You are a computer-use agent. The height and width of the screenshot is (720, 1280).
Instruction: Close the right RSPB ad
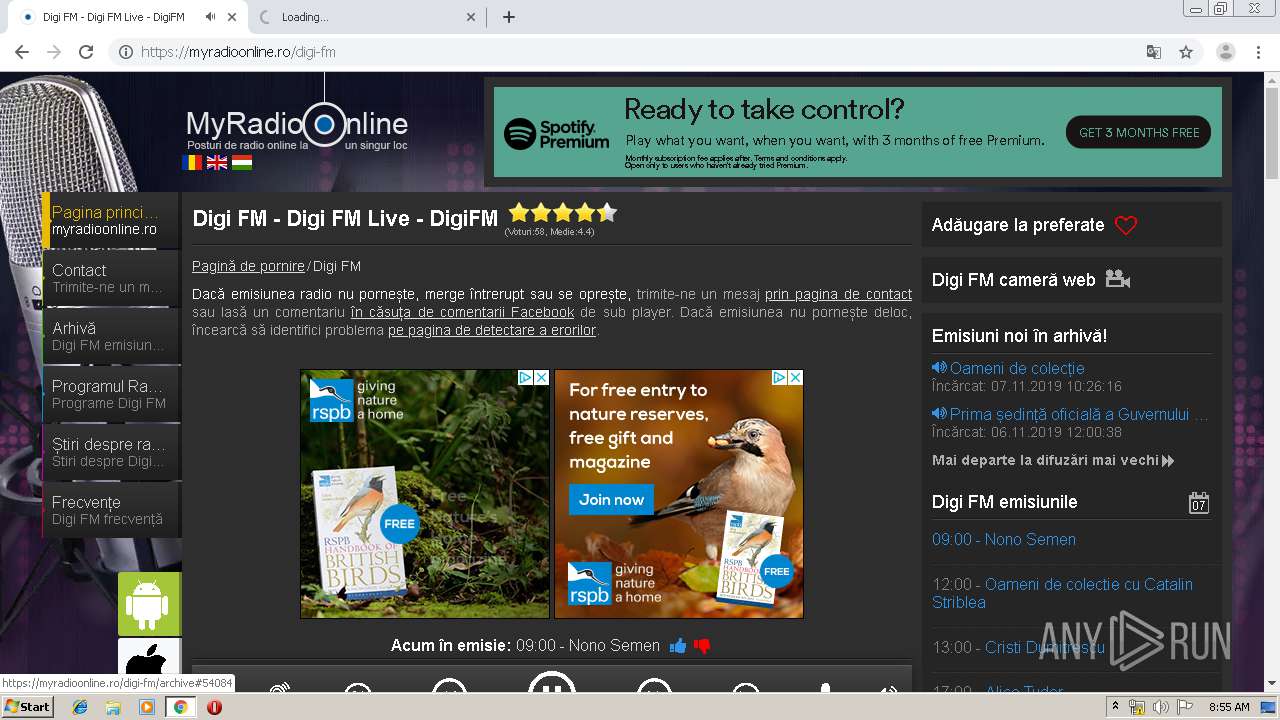coord(795,377)
